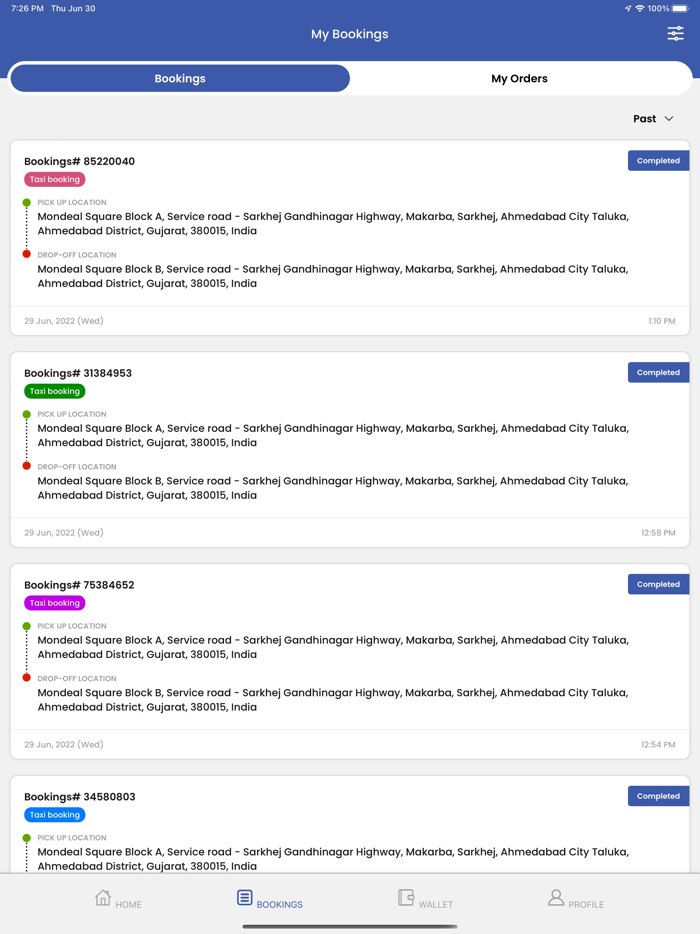Switch to the My Orders tab
Screen dimensions: 700x934
(x=519, y=78)
